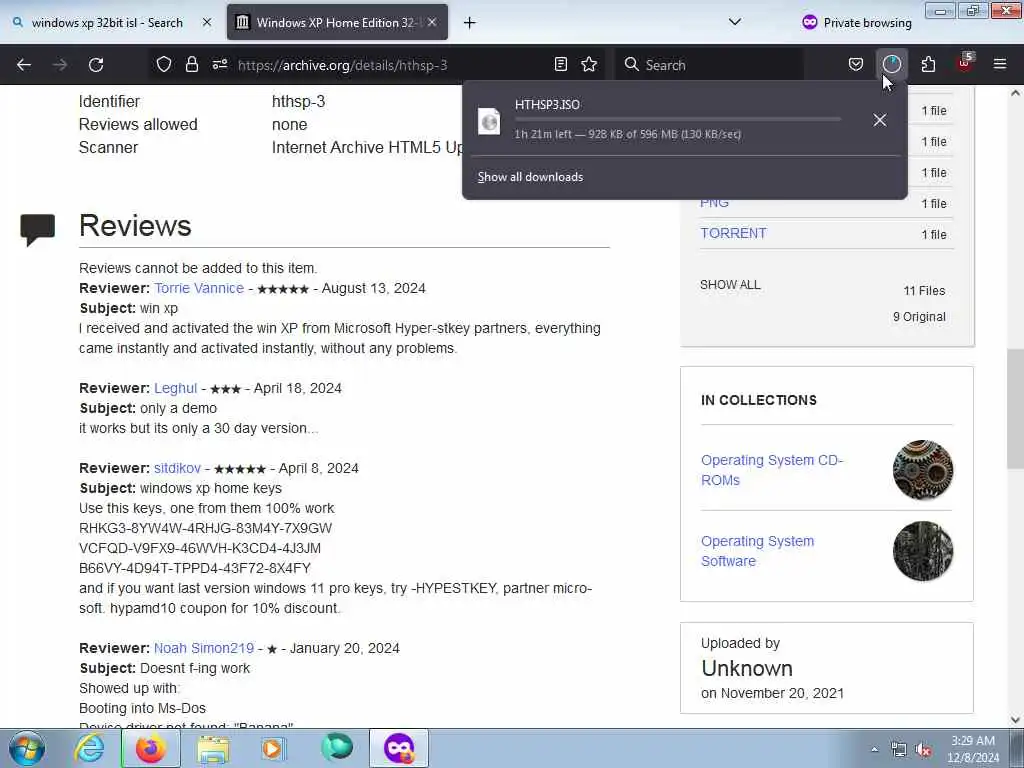View site security lock info
This screenshot has height=768, width=1024.
pos(191,65)
